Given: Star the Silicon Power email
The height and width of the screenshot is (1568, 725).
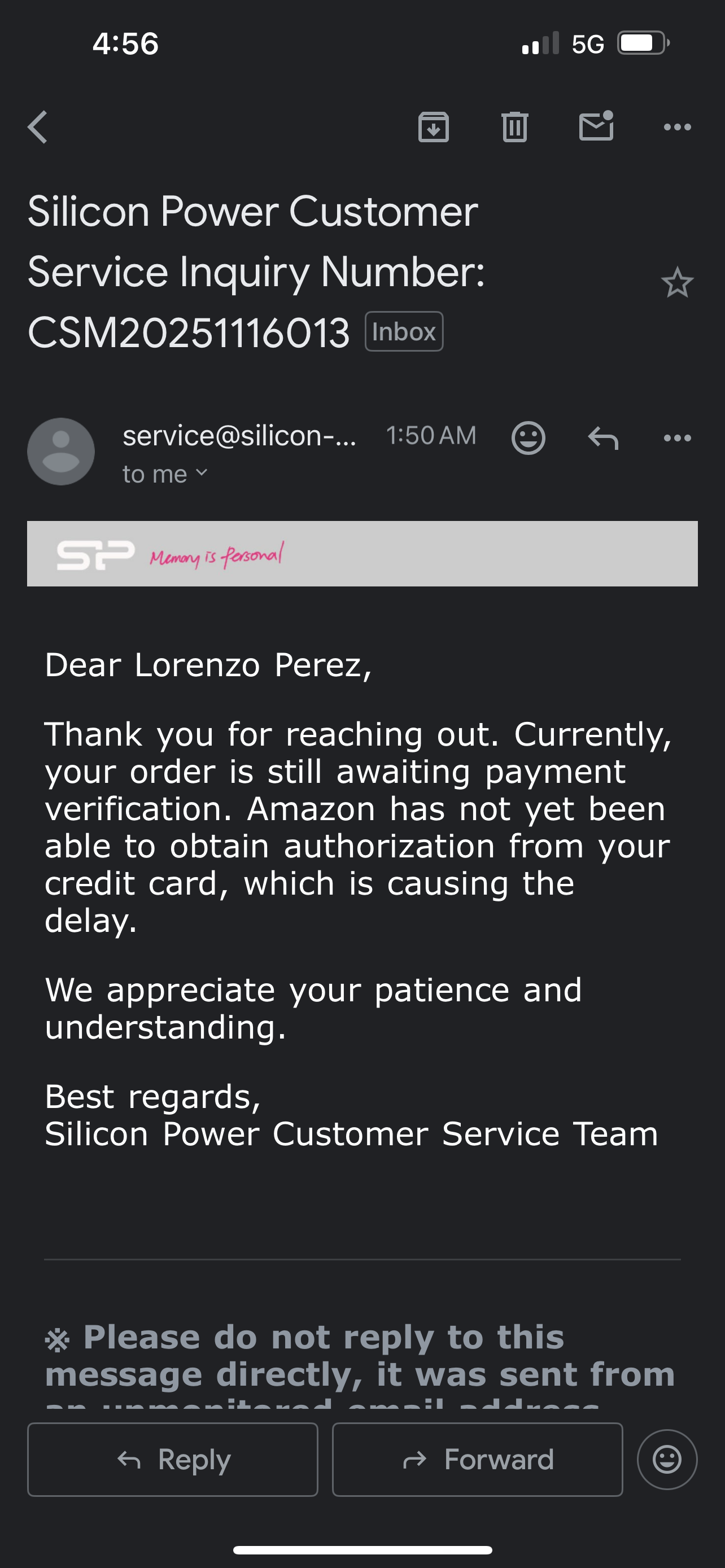Looking at the screenshot, I should 677,283.
